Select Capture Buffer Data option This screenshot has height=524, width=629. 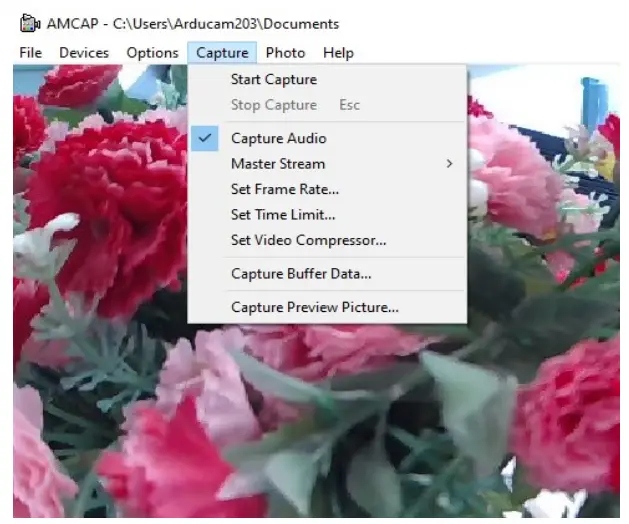(327, 274)
